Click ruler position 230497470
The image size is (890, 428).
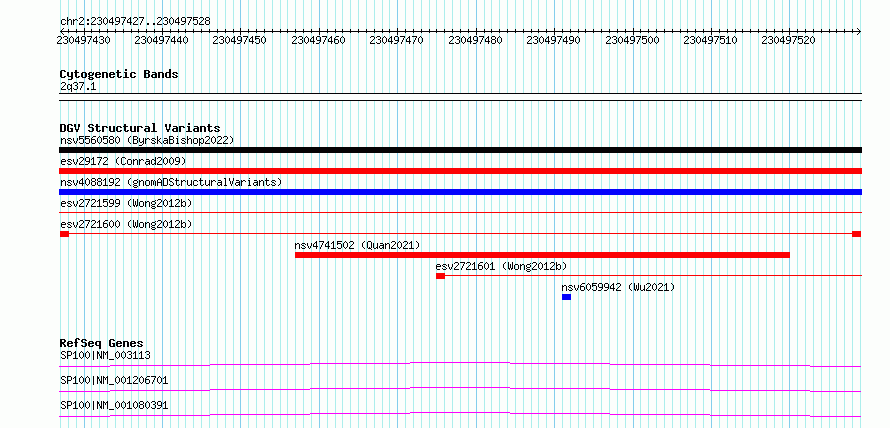pyautogui.click(x=396, y=40)
